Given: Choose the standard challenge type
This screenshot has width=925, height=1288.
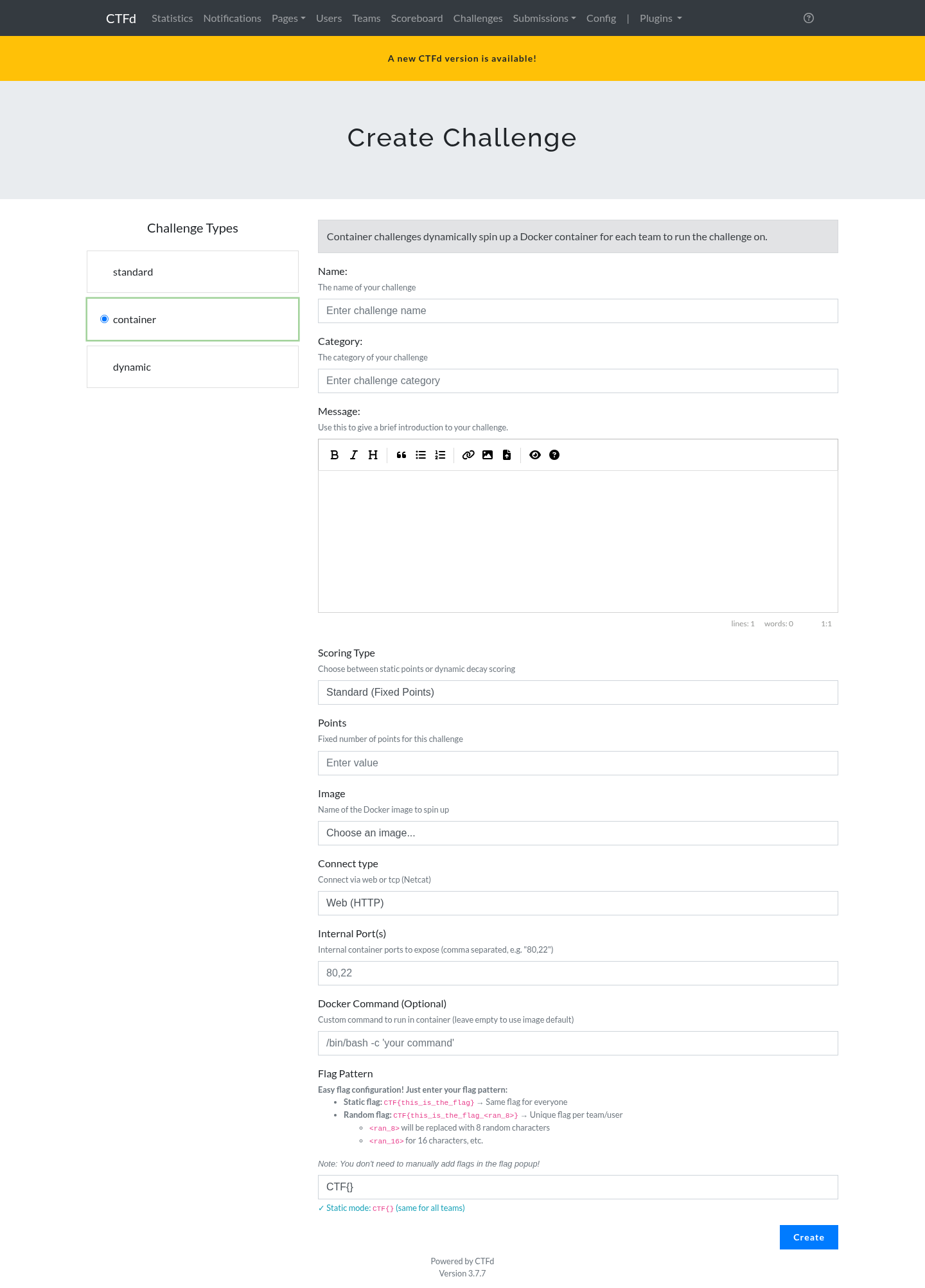Looking at the screenshot, I should 193,272.
